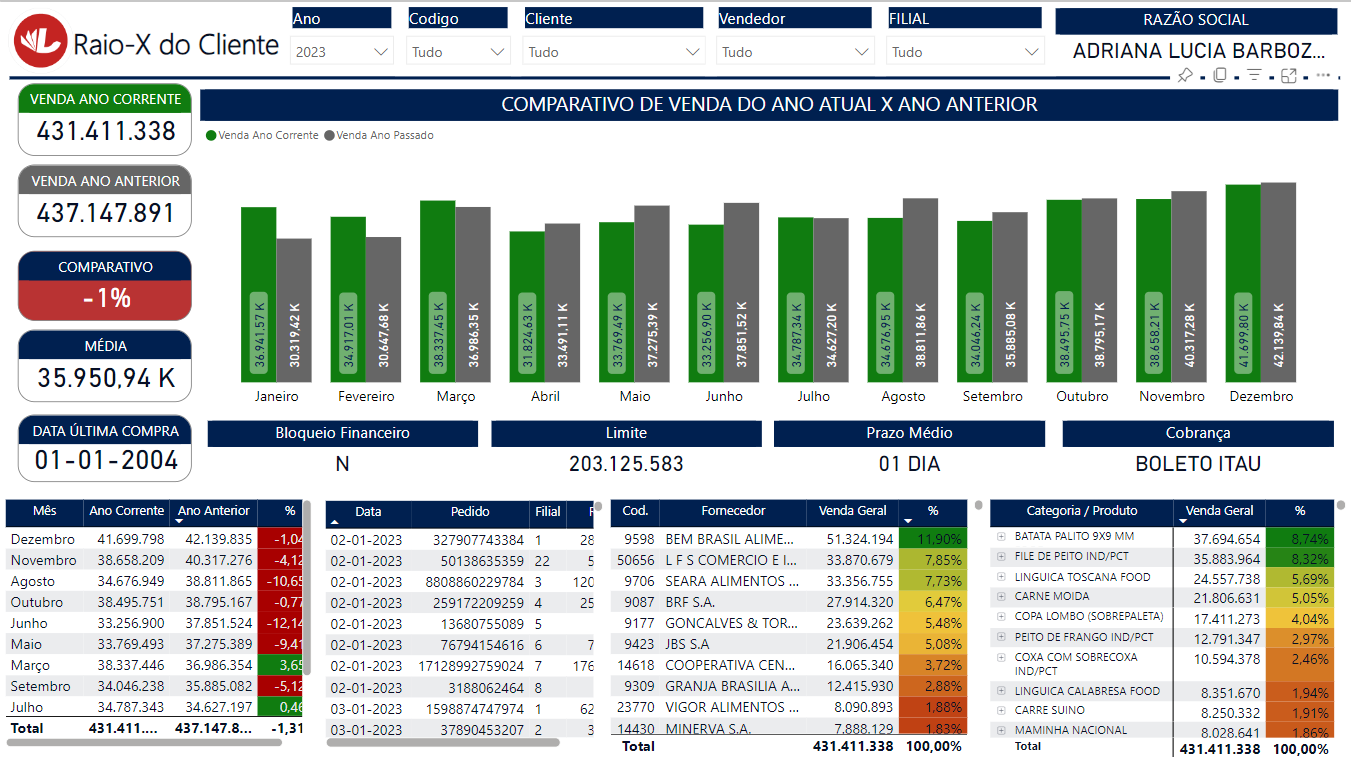Select the Agosto row in month table
This screenshot has height=776, width=1351.
(x=155, y=581)
